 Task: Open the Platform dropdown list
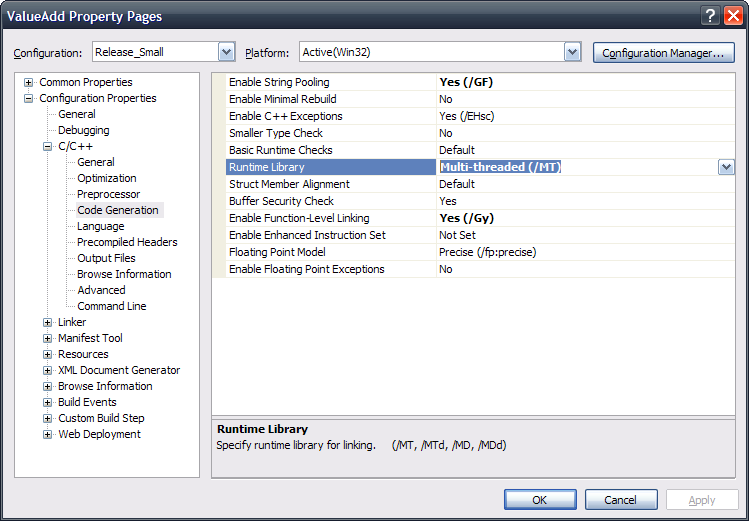tap(572, 52)
